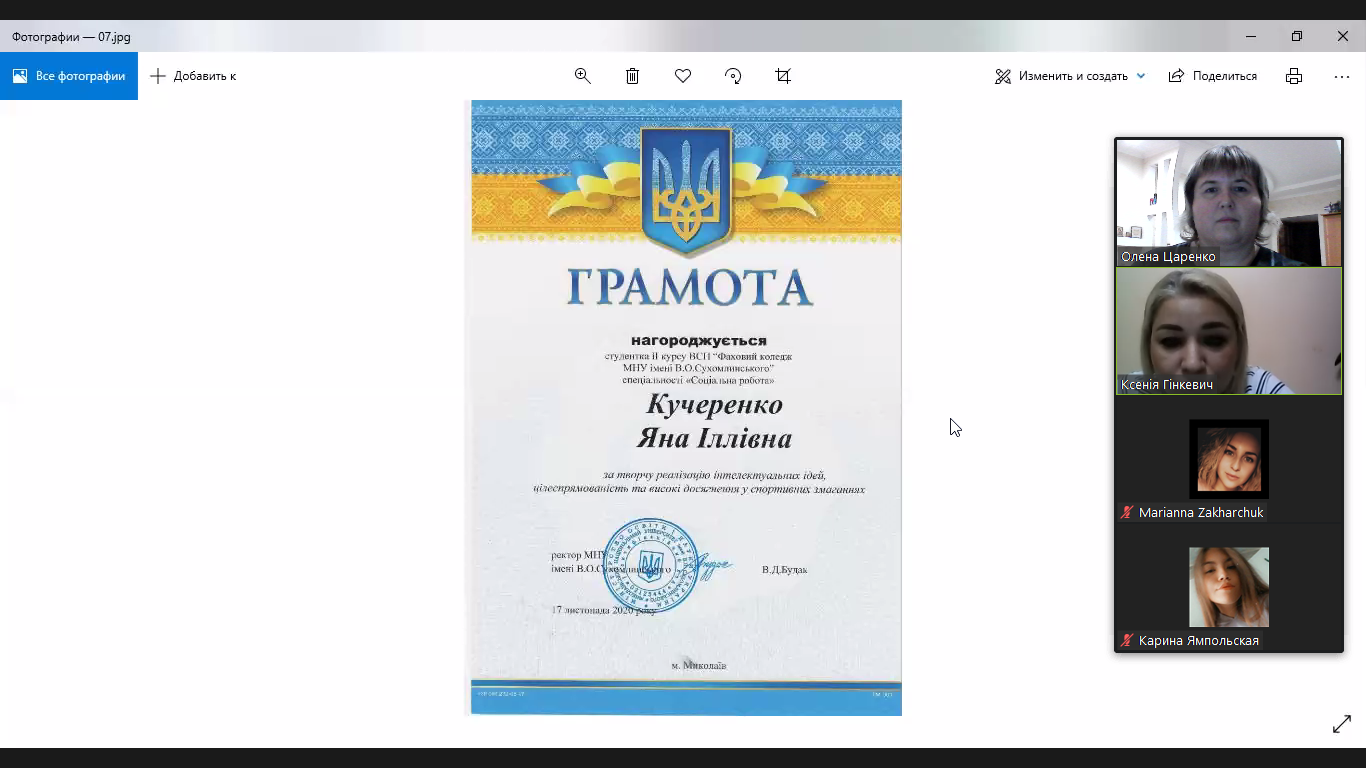
Task: Rotate the image with rotate icon
Action: click(733, 76)
